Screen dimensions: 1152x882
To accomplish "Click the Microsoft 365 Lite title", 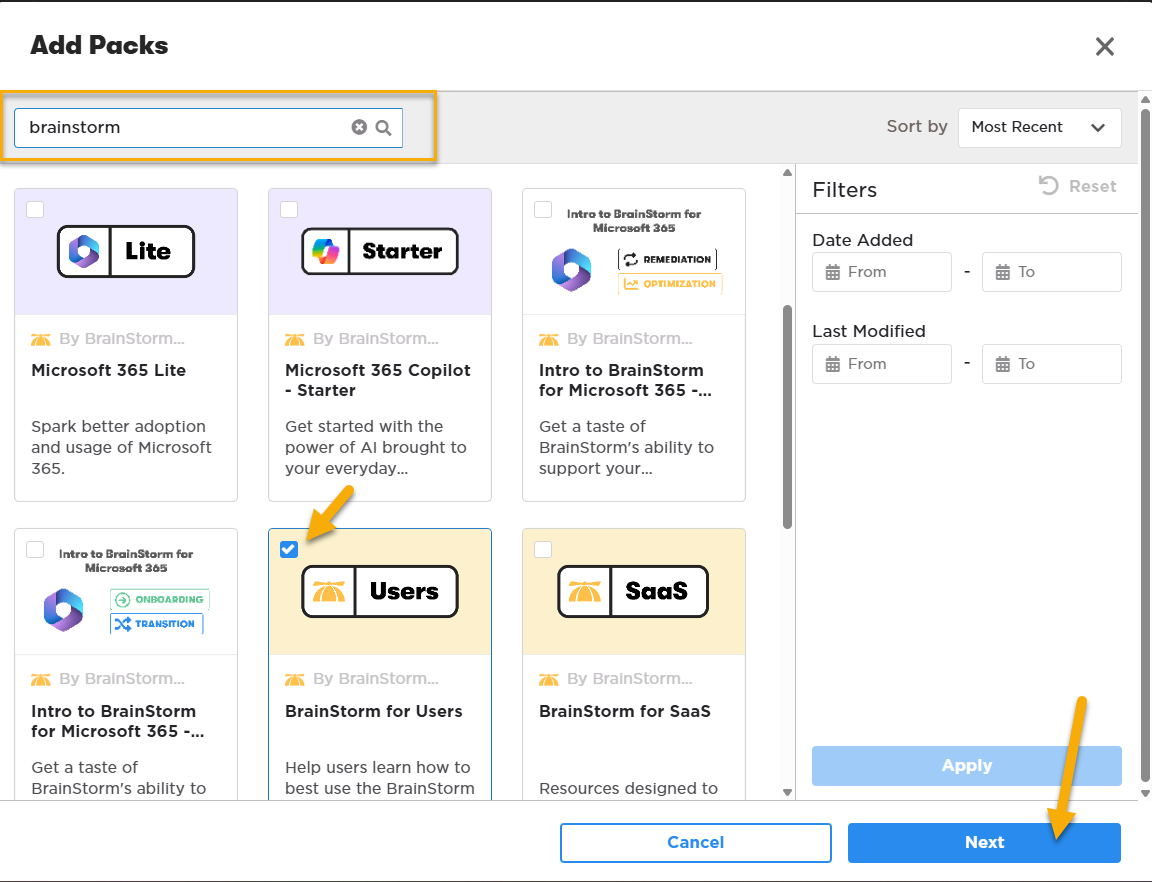I will tap(109, 370).
